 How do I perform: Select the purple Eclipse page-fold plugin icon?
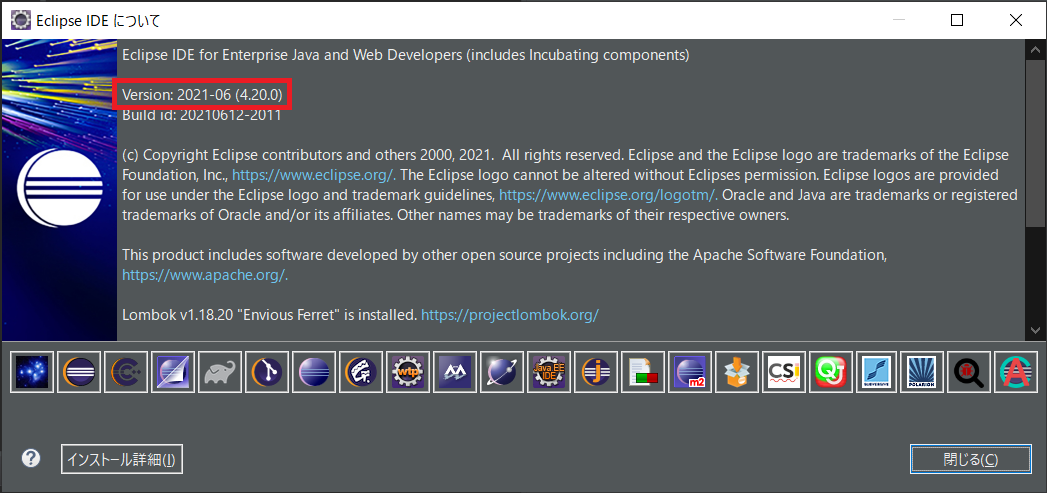point(173,371)
